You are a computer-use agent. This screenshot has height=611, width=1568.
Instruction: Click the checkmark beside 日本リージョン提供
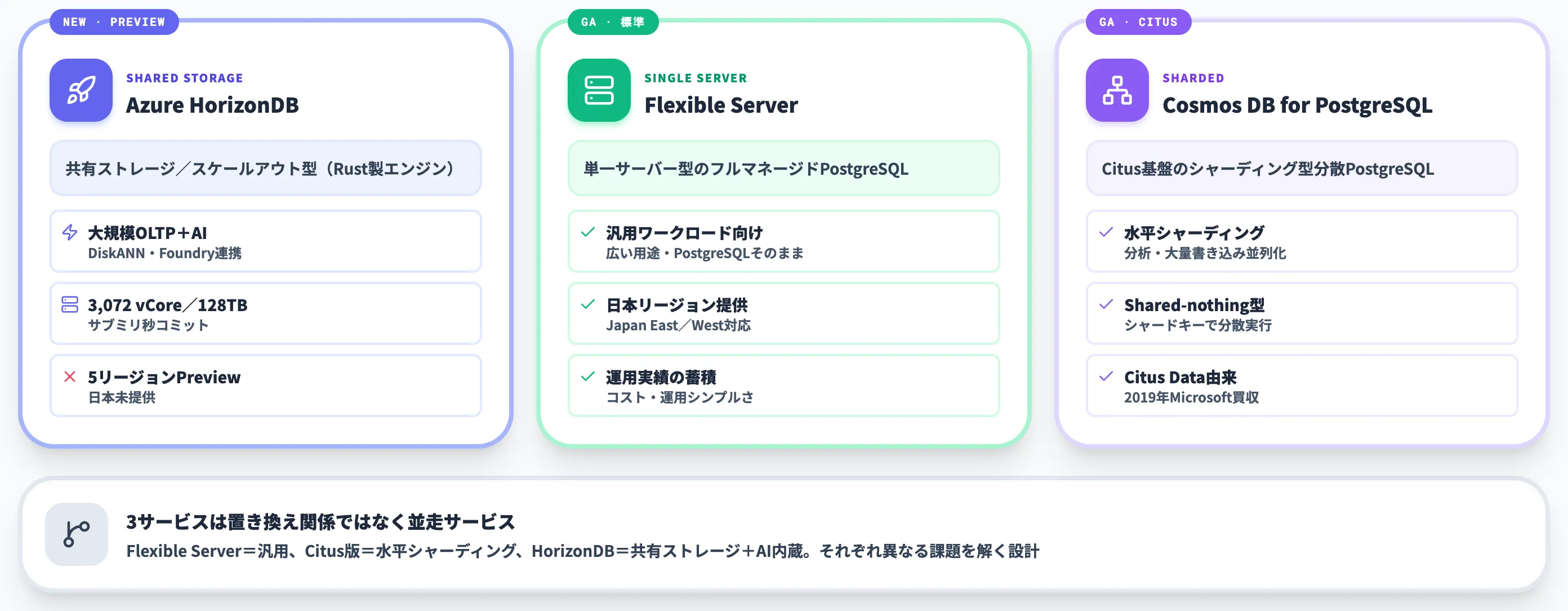[588, 304]
